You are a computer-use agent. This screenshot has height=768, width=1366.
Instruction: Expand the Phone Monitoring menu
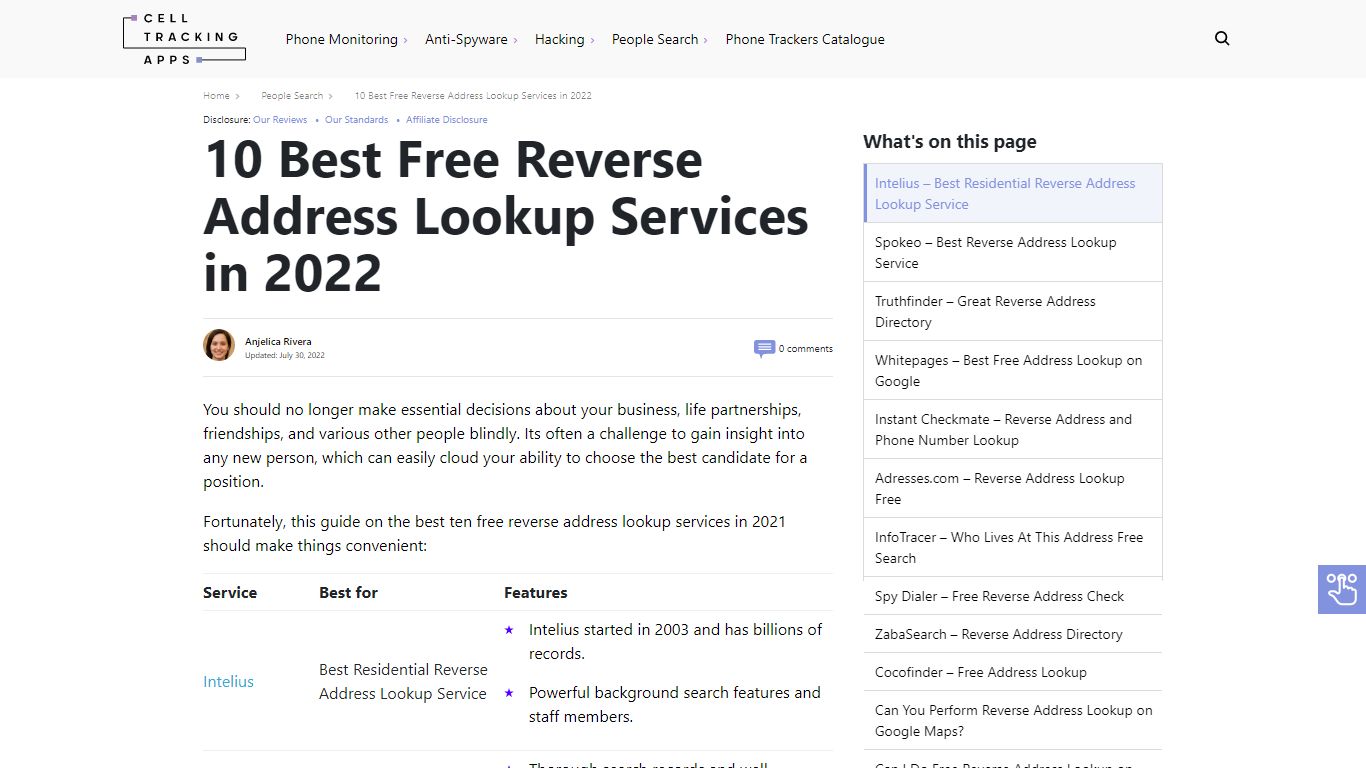(346, 39)
